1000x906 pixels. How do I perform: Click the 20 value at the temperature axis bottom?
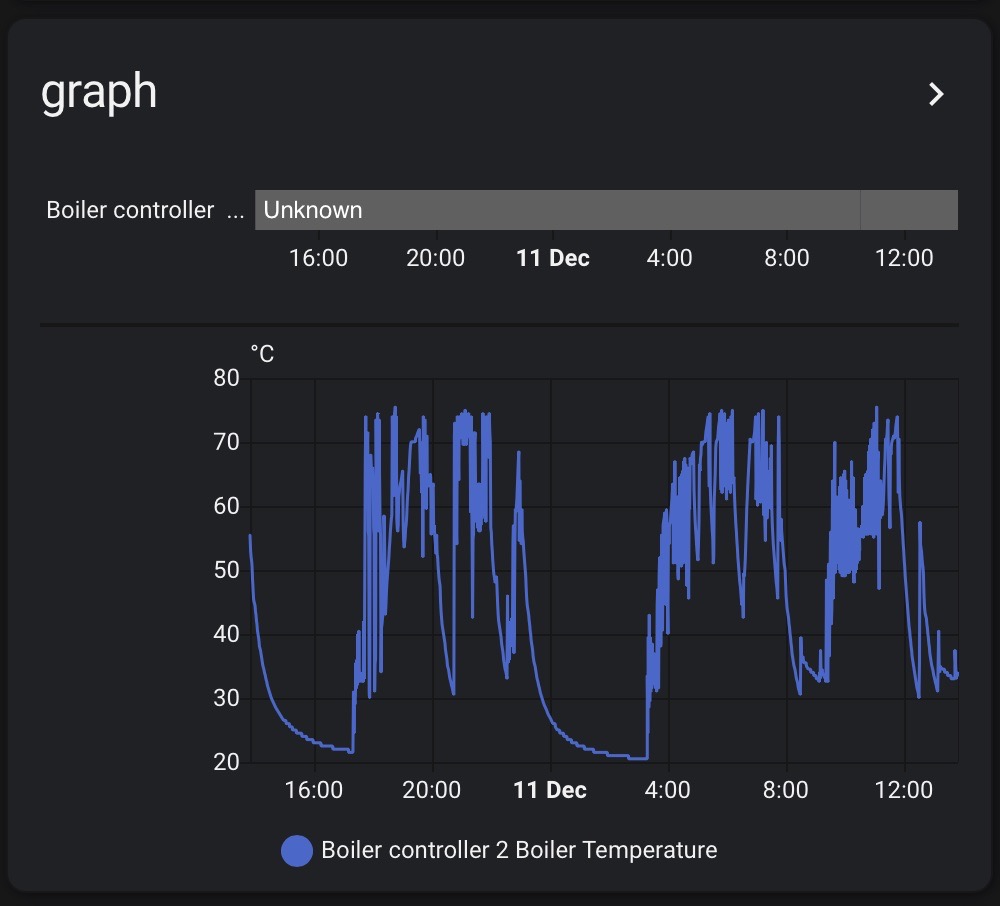pyautogui.click(x=227, y=762)
